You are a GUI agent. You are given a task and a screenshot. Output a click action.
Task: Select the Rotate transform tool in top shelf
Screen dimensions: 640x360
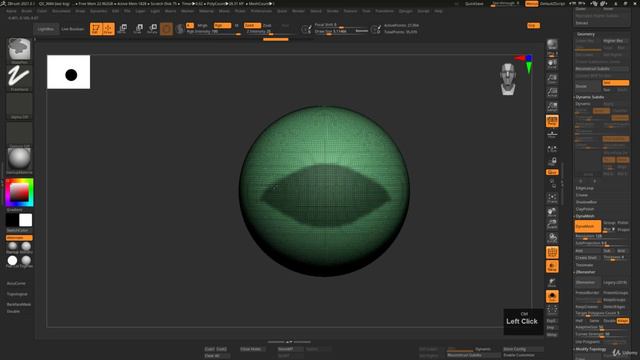(x=153, y=29)
